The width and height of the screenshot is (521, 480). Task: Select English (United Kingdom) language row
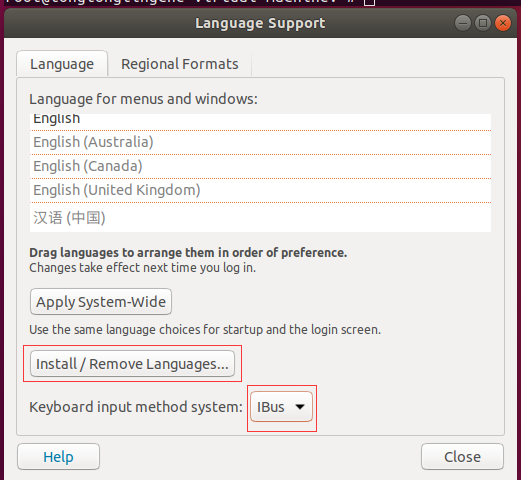260,190
